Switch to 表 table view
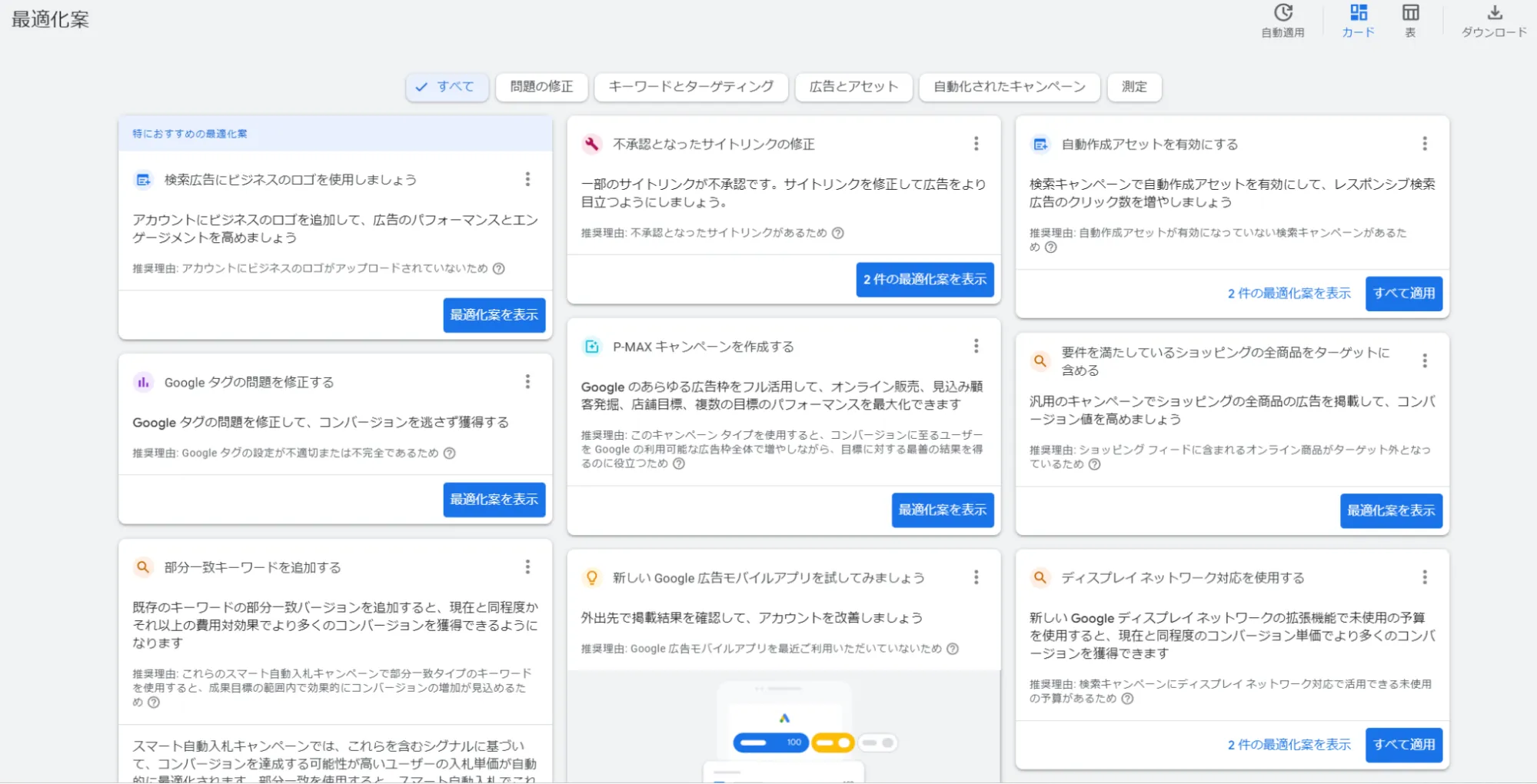The height and width of the screenshot is (784, 1537). tap(1410, 20)
